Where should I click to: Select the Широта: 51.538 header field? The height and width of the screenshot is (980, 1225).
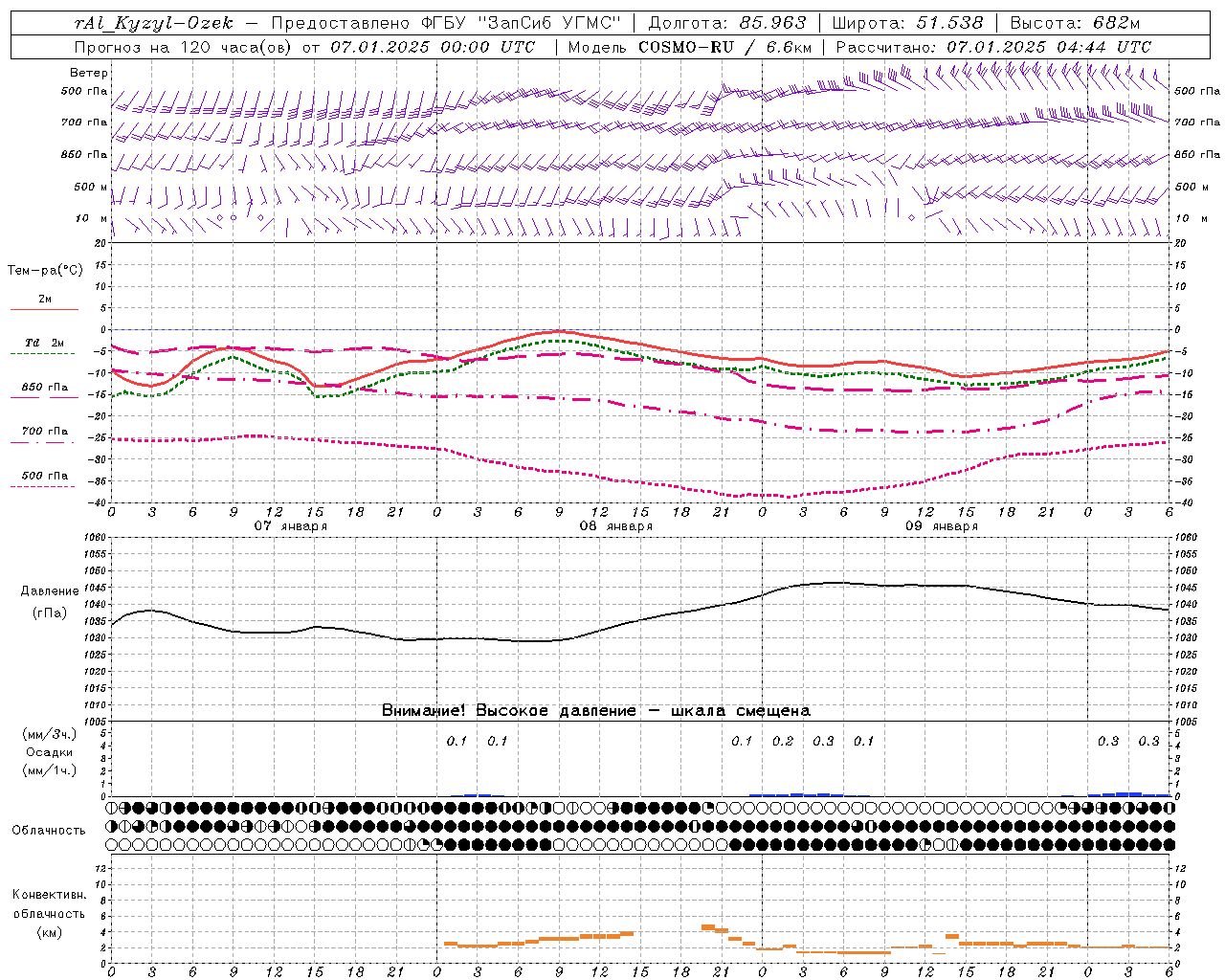907,23
